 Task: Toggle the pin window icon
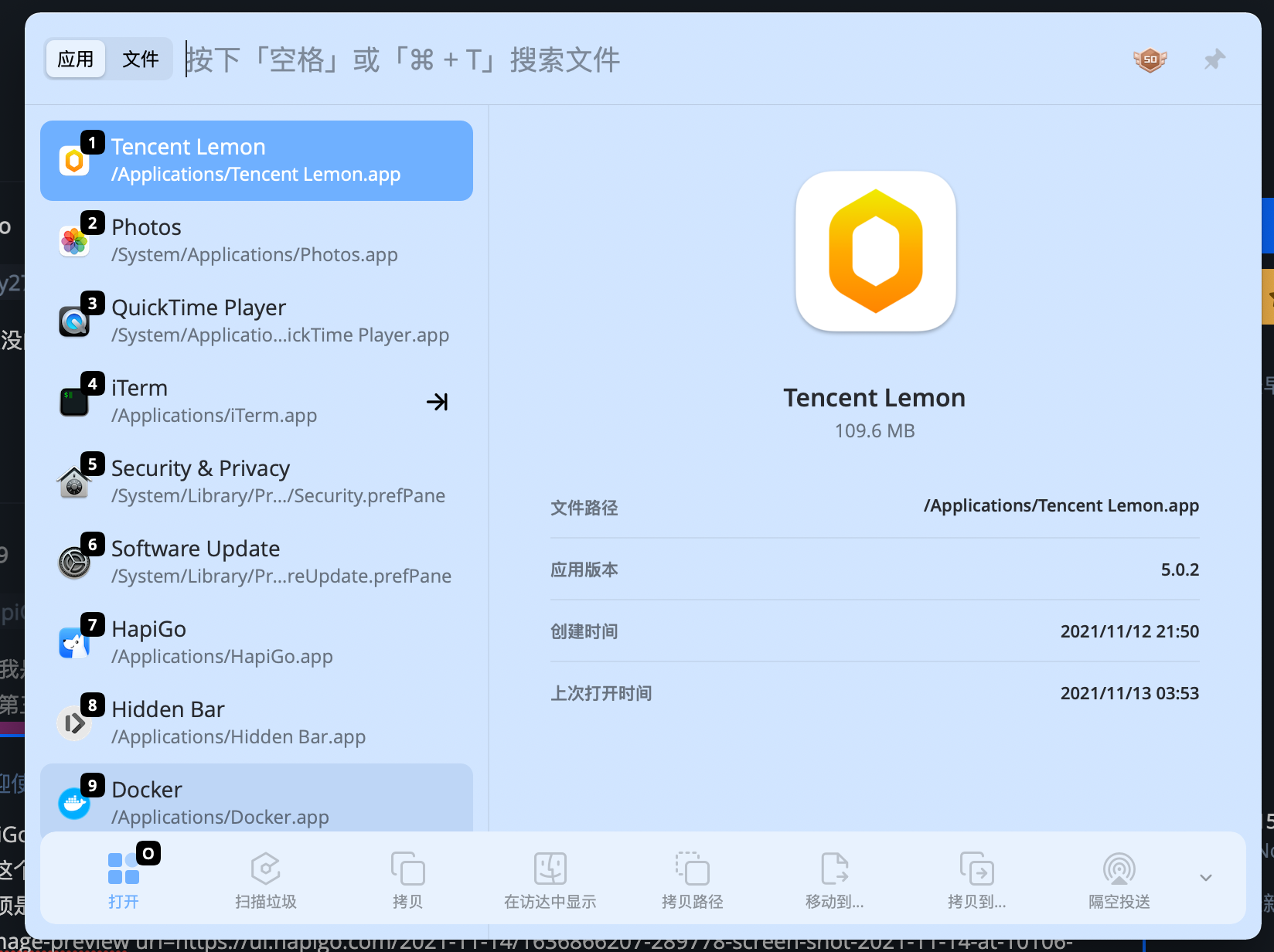coord(1214,59)
